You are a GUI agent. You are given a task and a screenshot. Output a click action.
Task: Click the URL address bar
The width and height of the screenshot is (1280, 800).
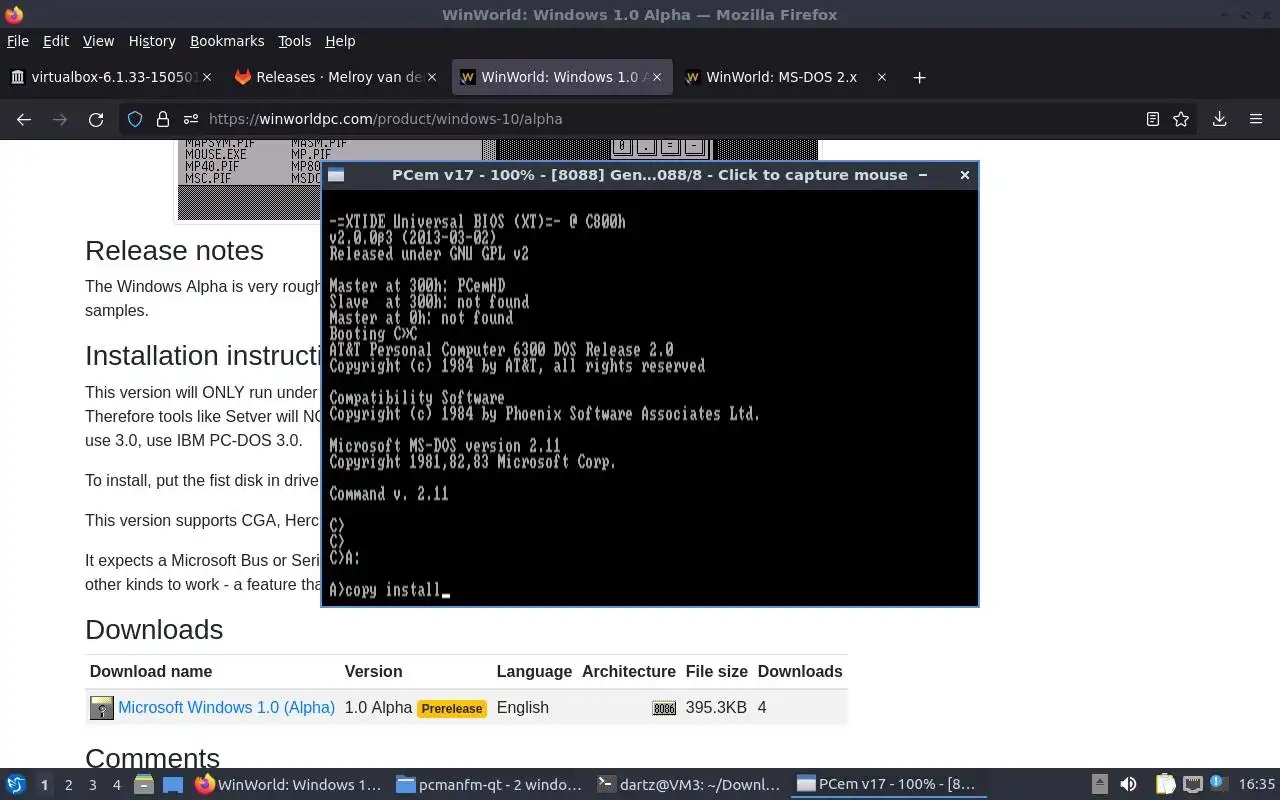[660, 119]
